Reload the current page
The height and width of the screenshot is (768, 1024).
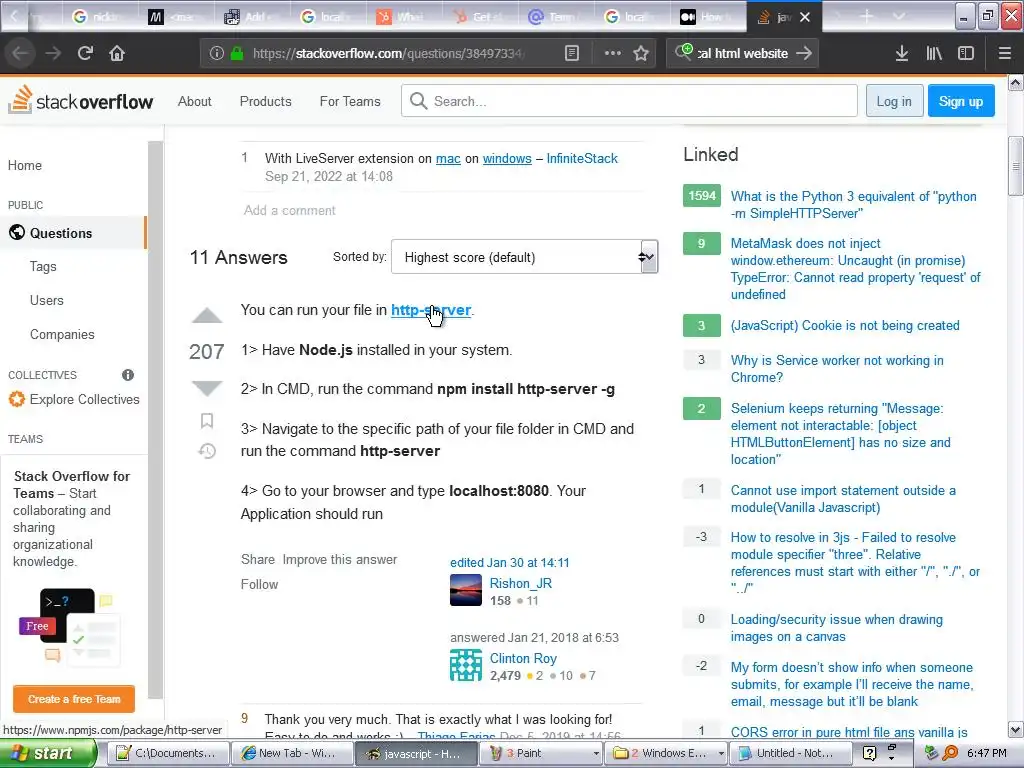(x=85, y=53)
